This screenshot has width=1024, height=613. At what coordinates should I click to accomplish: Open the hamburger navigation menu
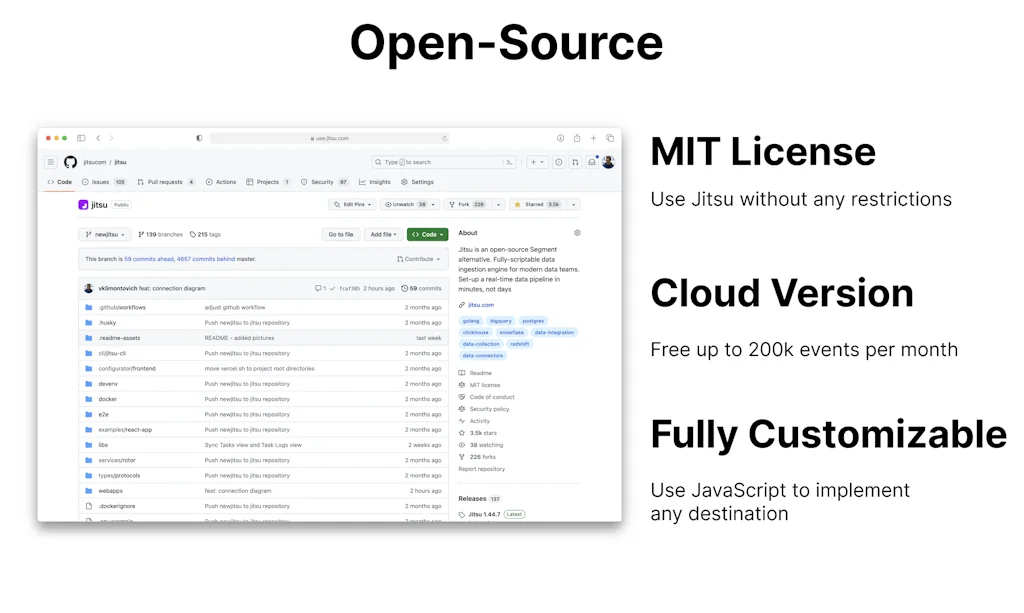pyautogui.click(x=50, y=162)
